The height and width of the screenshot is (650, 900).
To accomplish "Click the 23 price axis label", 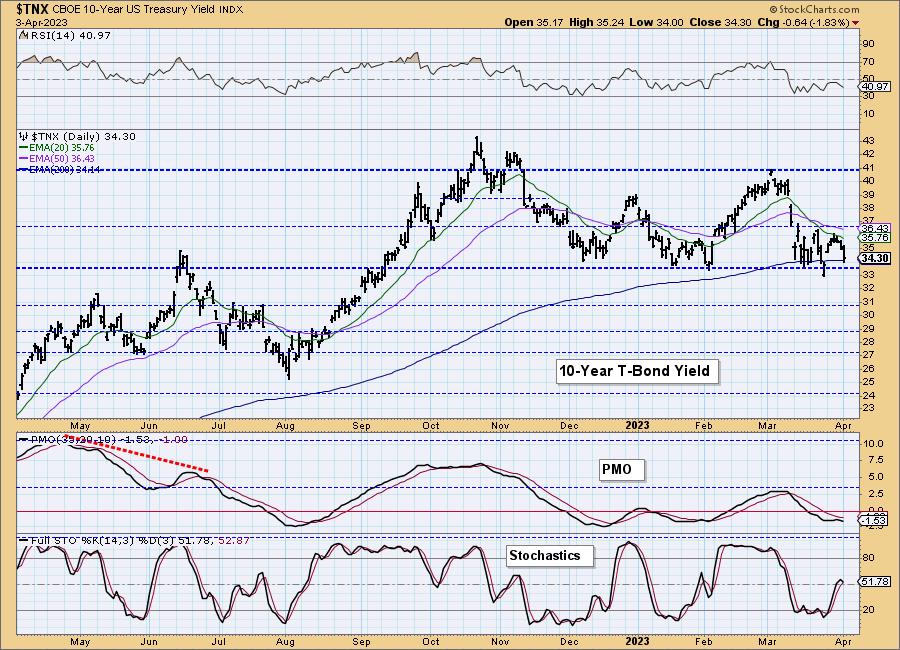I will (x=868, y=408).
